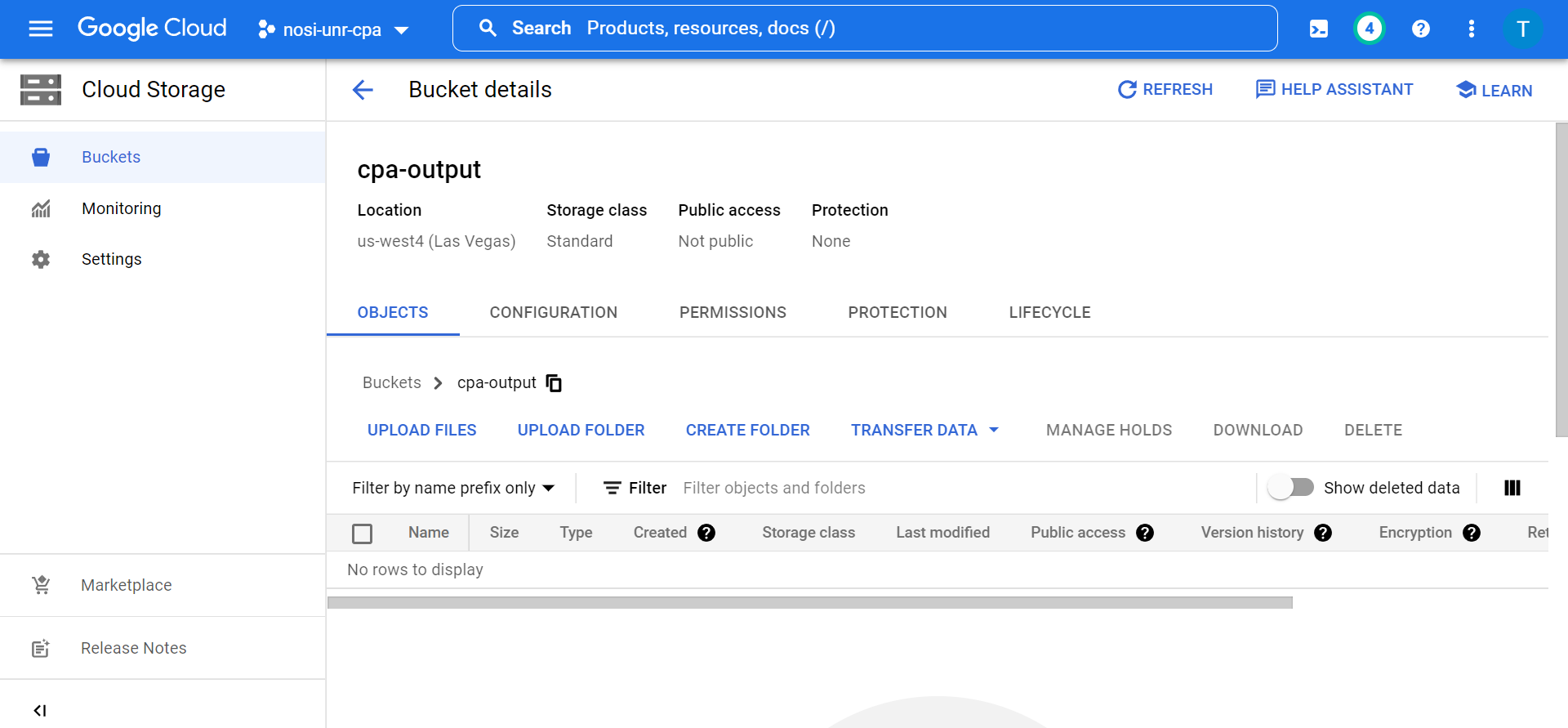The height and width of the screenshot is (728, 1568).
Task: Click the Cloud Storage product icon
Action: [x=41, y=90]
